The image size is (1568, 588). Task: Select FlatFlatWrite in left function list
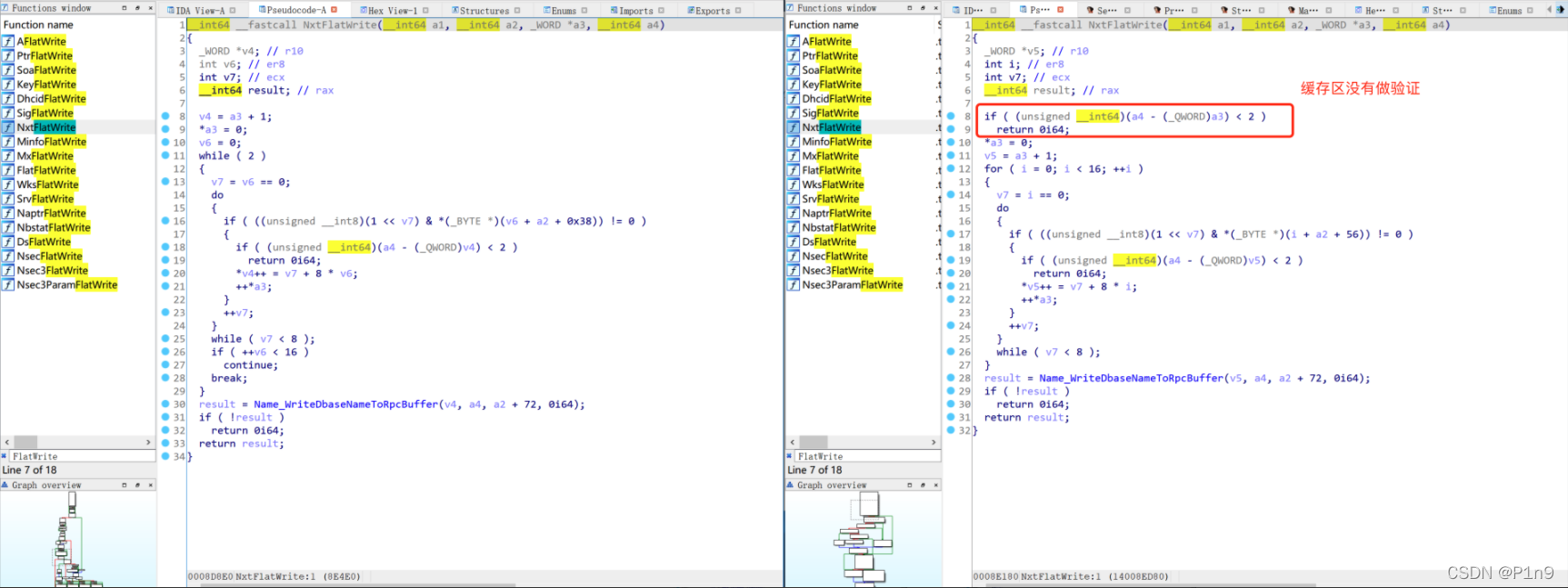tap(46, 170)
